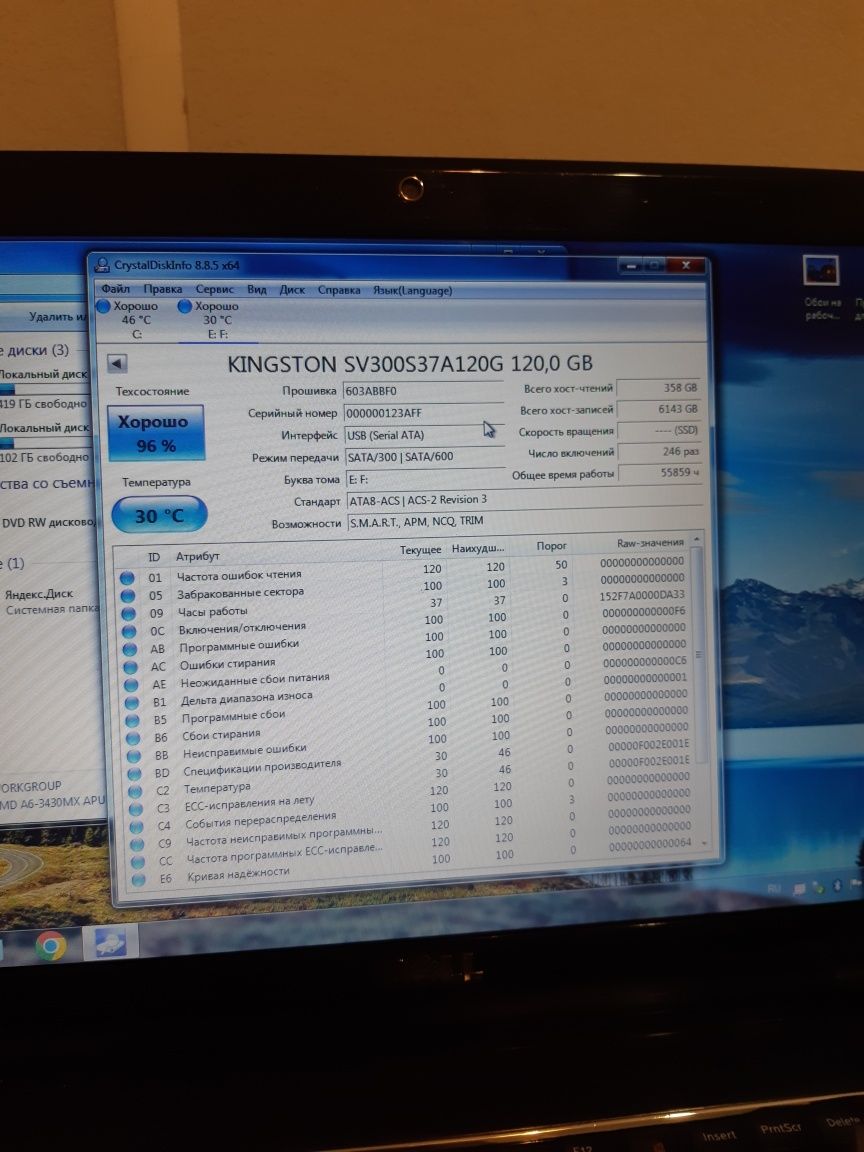Click the power-on count value 246 раз
Image resolution: width=864 pixels, height=1152 pixels.
659,452
